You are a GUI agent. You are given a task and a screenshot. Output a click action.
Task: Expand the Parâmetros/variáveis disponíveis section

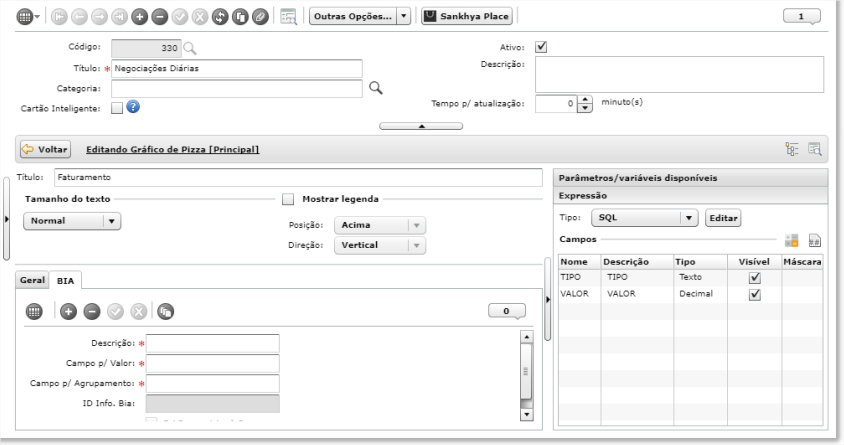pyautogui.click(x=691, y=178)
